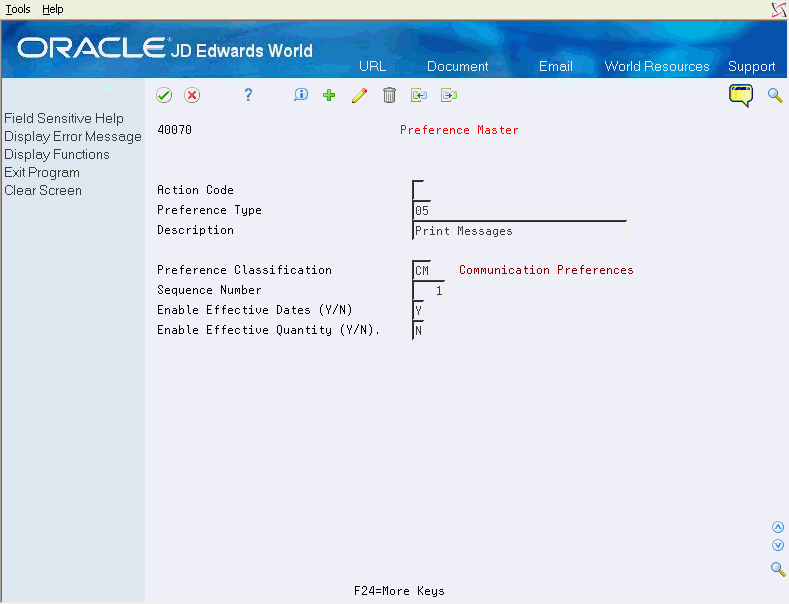Click the Email link in banner
Image resolution: width=789 pixels, height=604 pixels.
tap(556, 66)
